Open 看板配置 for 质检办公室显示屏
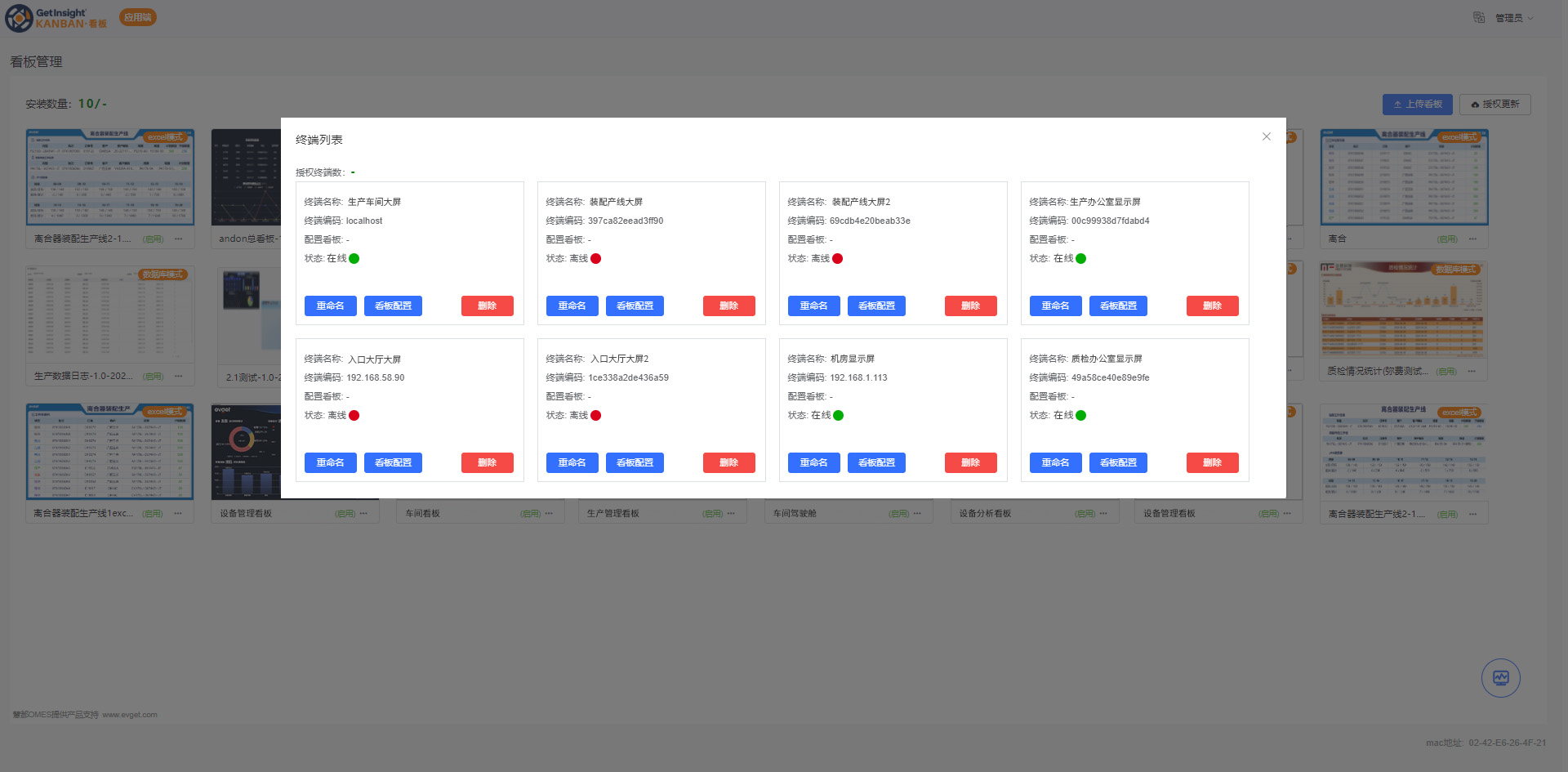1568x772 pixels. pos(1118,462)
